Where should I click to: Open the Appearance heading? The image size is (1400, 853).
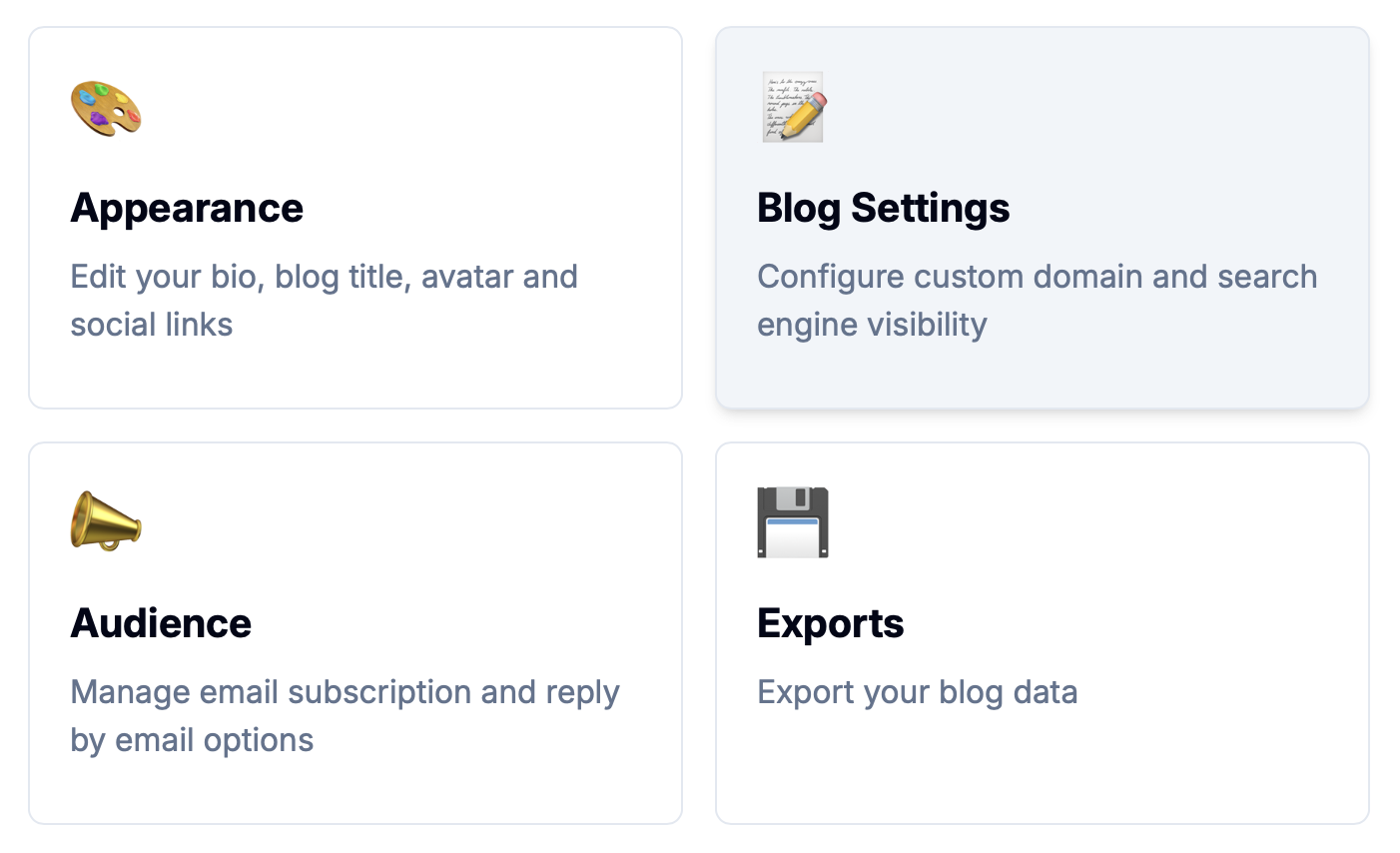coord(187,208)
